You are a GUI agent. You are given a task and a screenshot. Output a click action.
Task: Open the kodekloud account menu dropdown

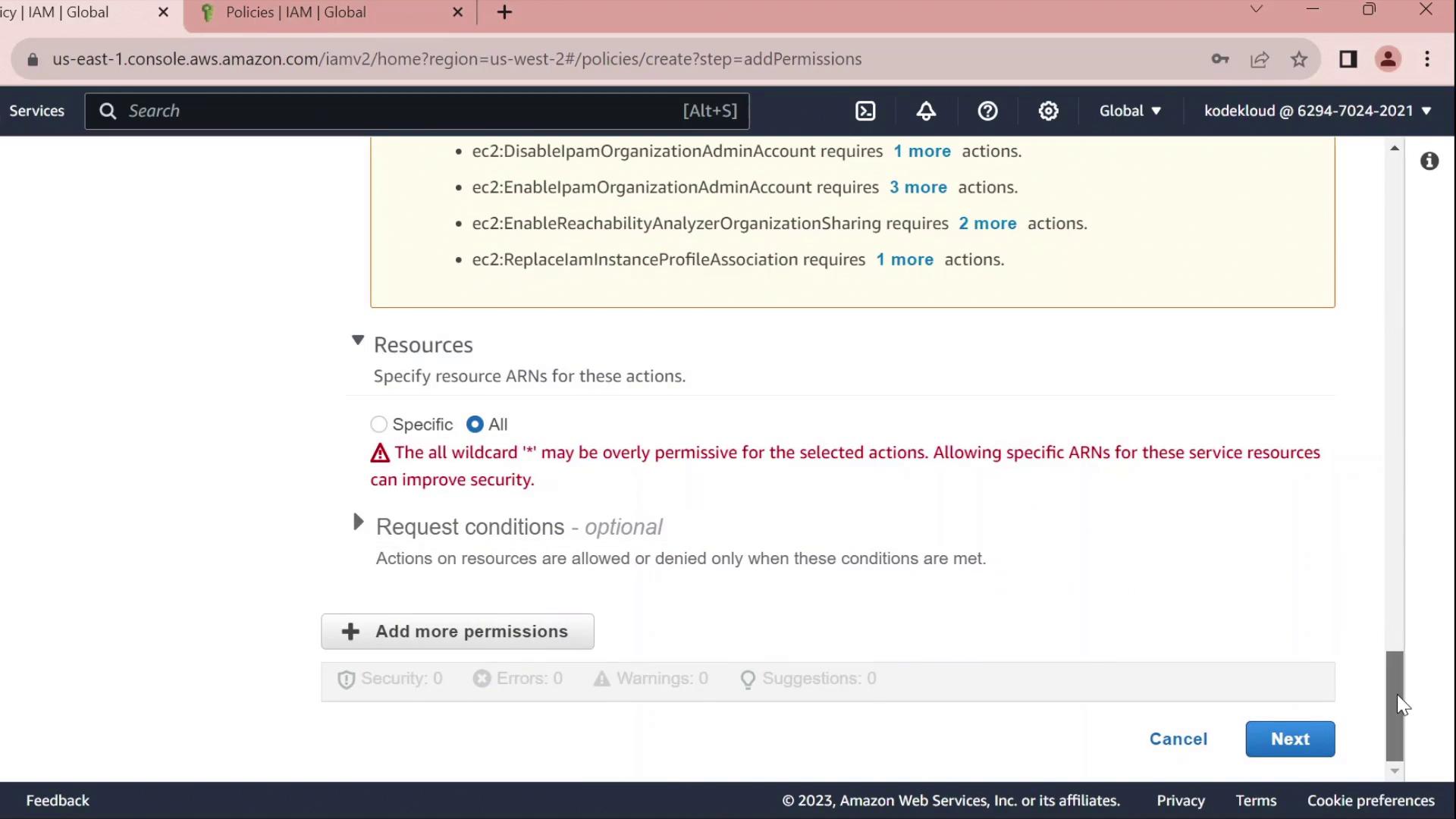(x=1317, y=111)
